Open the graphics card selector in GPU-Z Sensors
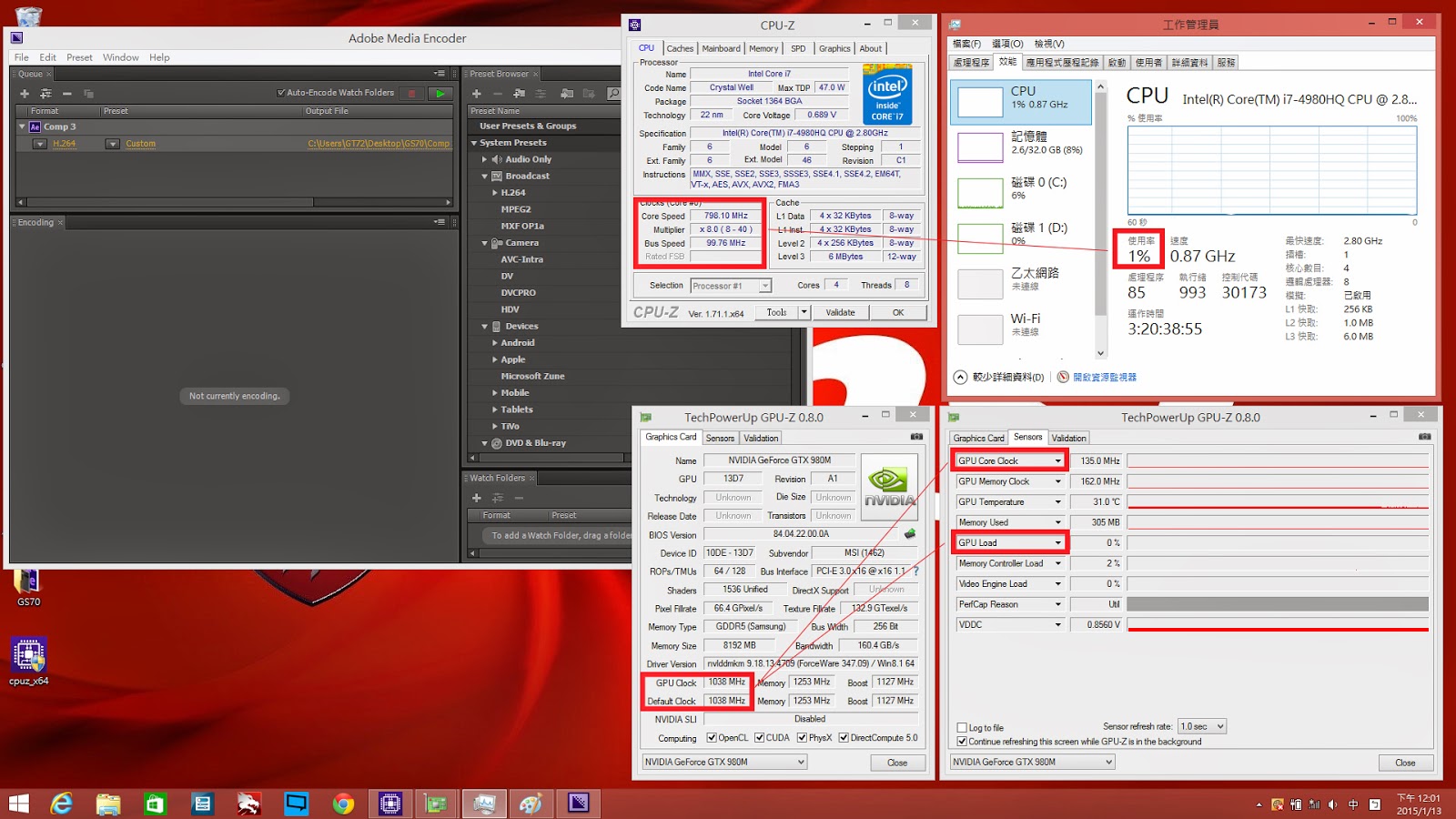 1033,763
